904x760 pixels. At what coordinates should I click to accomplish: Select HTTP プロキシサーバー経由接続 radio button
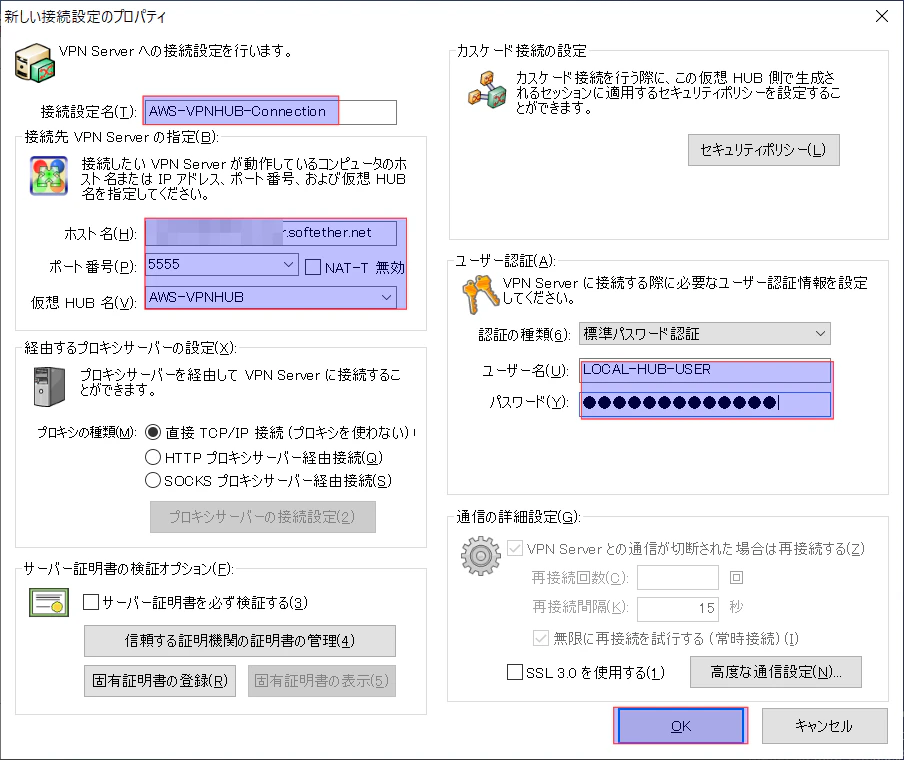tap(153, 457)
